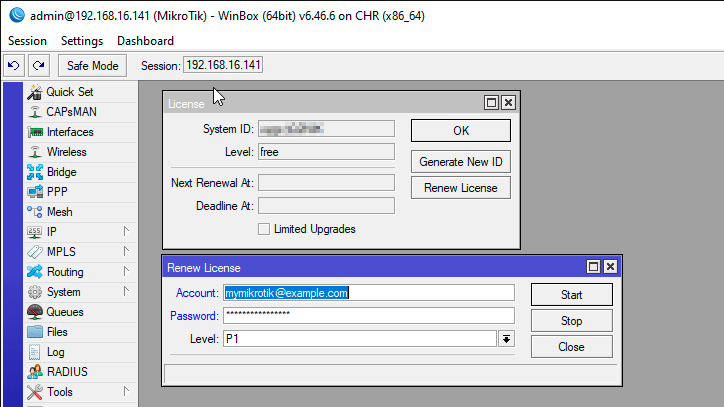Screen dimensions: 724x407
Task: Expand the Routing submenu arrow
Action: coord(126,271)
